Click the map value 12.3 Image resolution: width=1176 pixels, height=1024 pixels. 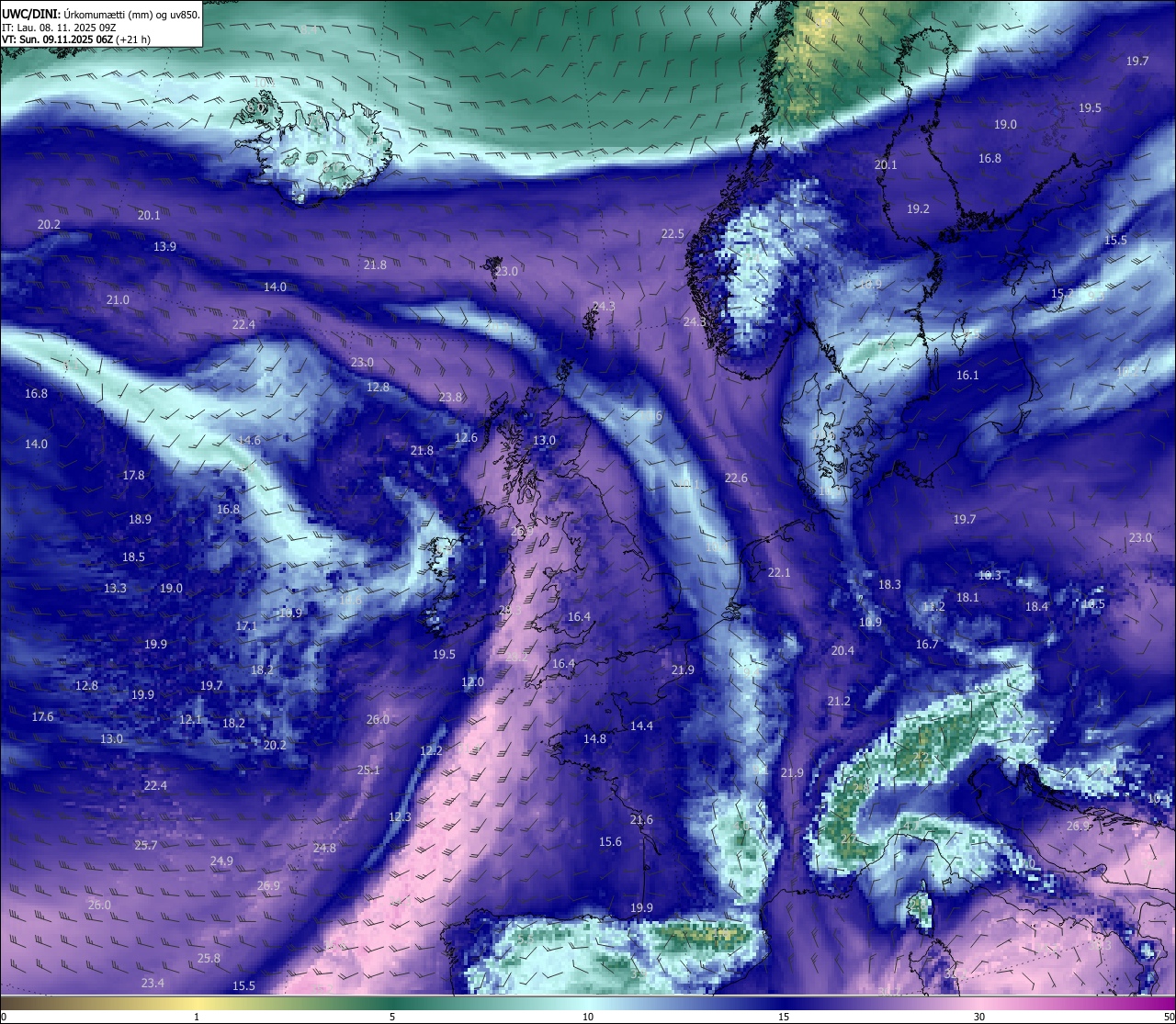(x=400, y=816)
